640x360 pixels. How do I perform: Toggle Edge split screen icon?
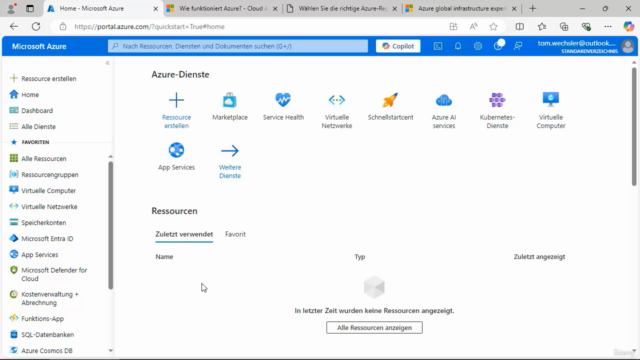pos(520,27)
